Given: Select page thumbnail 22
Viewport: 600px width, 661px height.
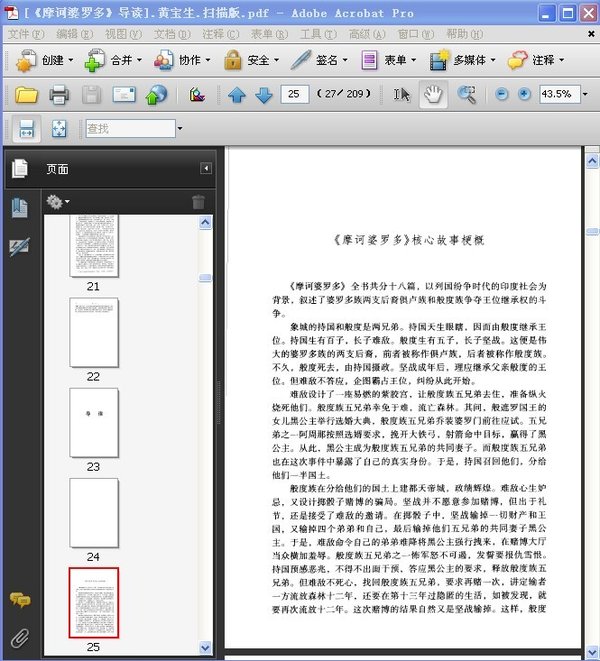Looking at the screenshot, I should pos(94,333).
